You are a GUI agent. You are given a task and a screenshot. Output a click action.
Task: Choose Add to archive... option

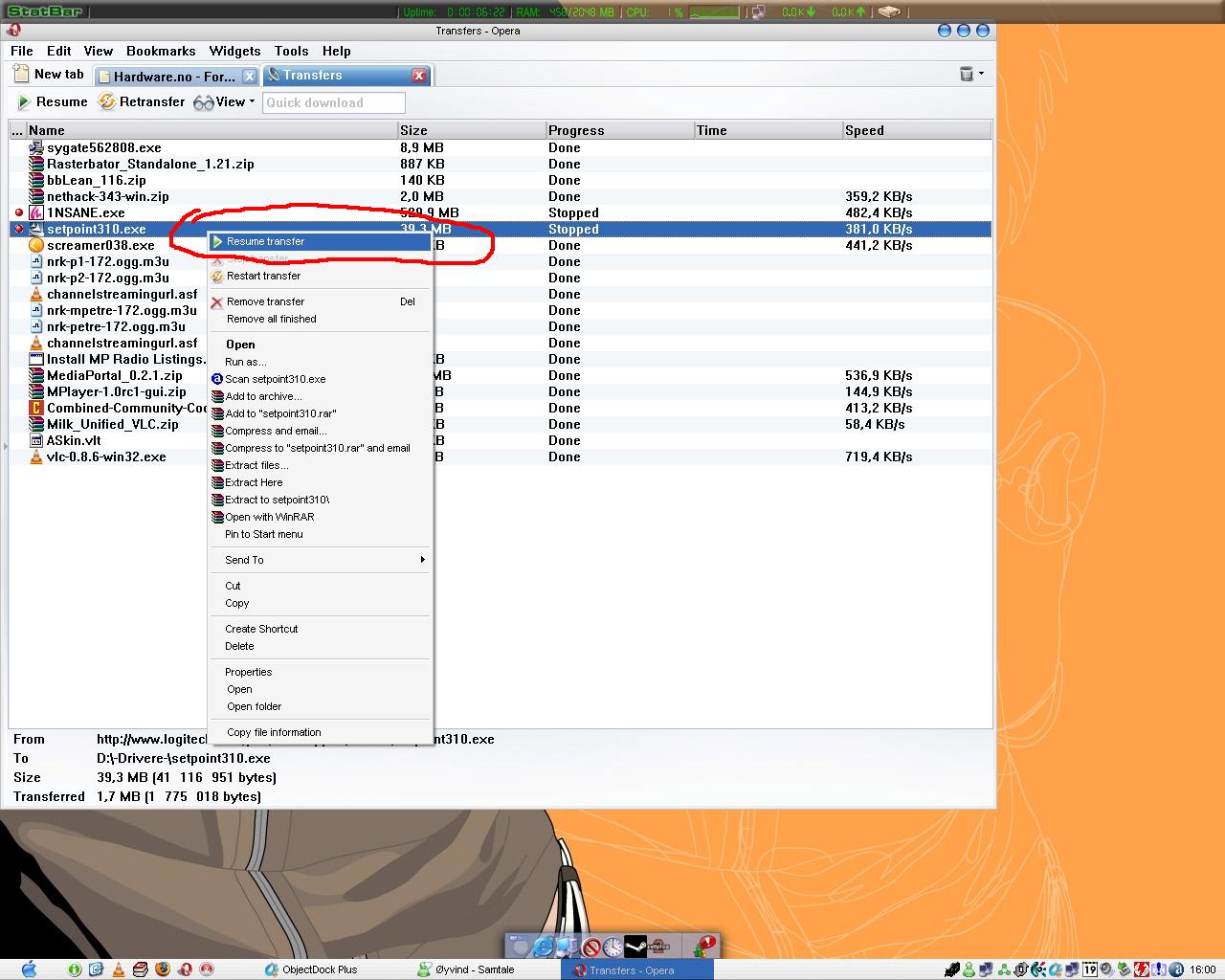pyautogui.click(x=320, y=396)
